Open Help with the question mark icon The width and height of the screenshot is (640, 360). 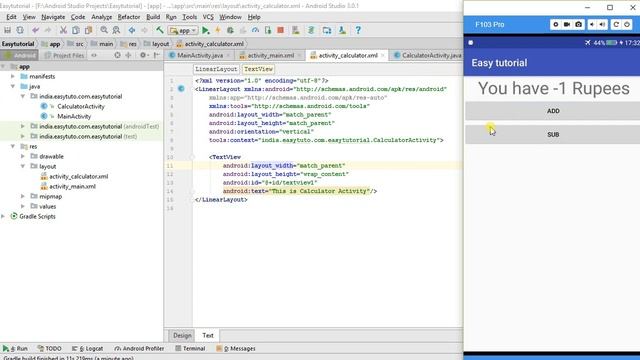[358, 30]
